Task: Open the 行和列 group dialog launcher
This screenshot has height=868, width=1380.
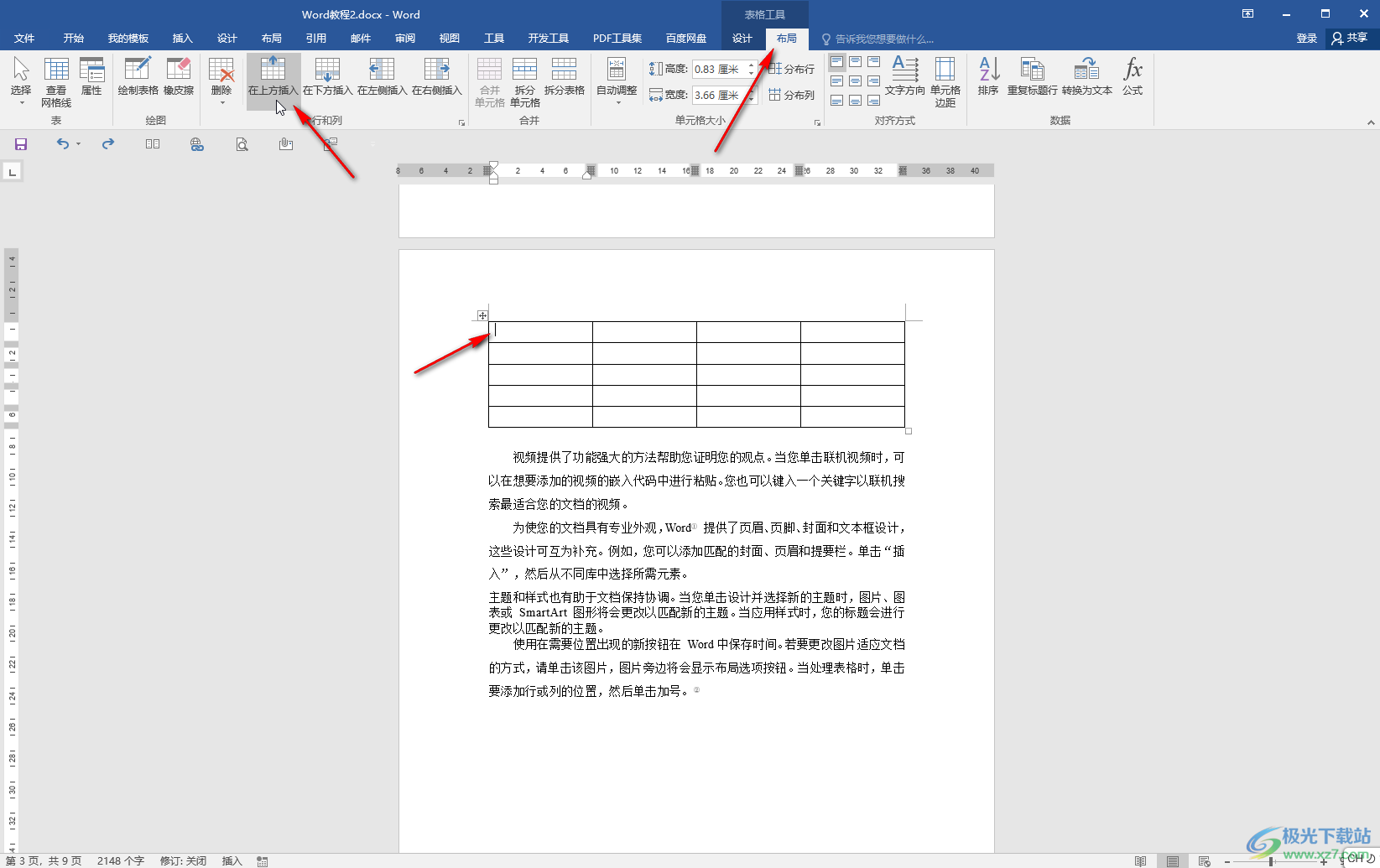Action: (x=461, y=122)
